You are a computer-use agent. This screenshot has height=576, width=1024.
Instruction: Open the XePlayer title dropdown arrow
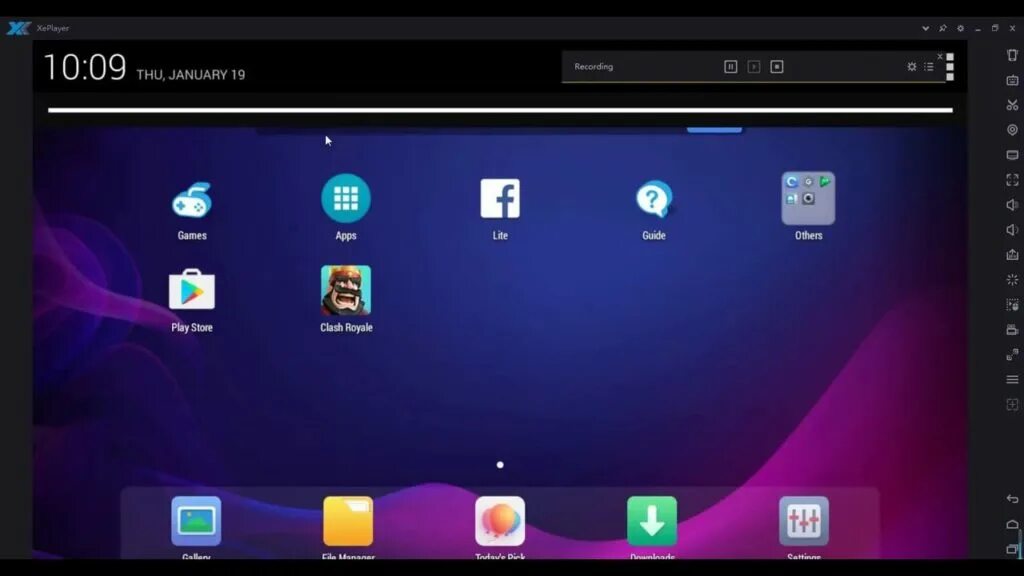[925, 28]
